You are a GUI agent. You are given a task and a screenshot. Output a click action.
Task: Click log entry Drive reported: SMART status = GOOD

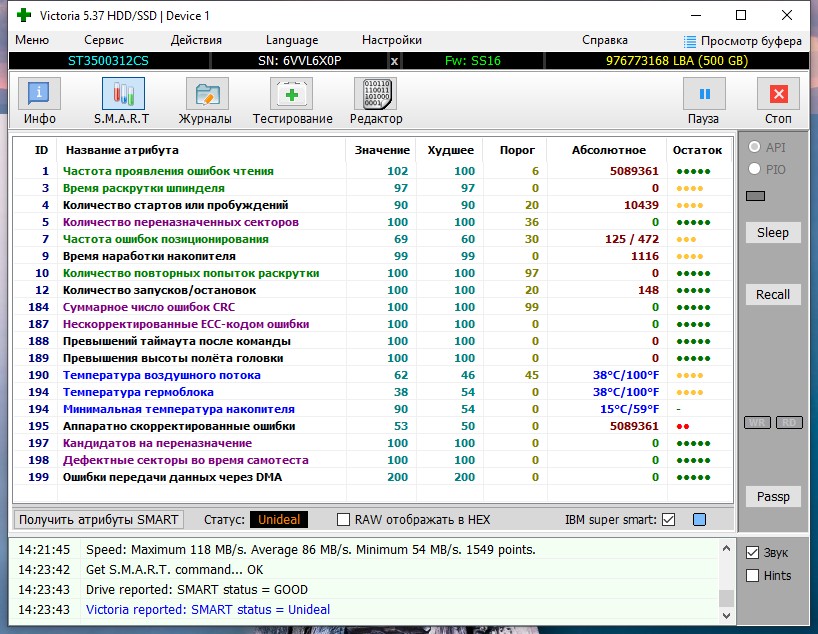[x=197, y=590]
